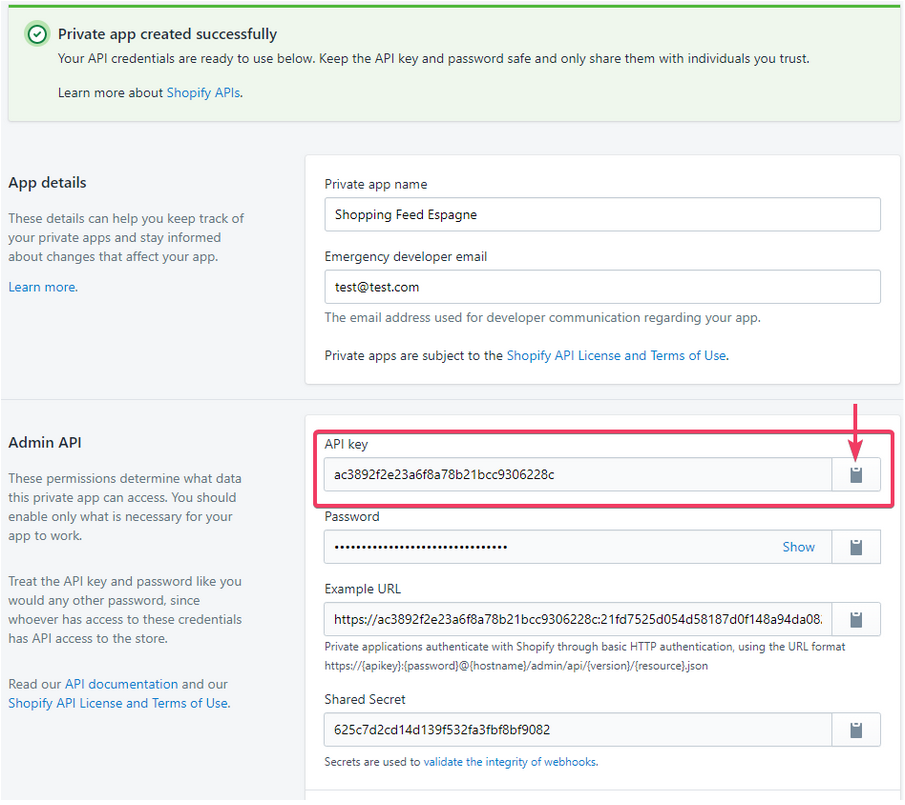Select the API key text field
Screen dimensions: 905x805
(x=577, y=475)
